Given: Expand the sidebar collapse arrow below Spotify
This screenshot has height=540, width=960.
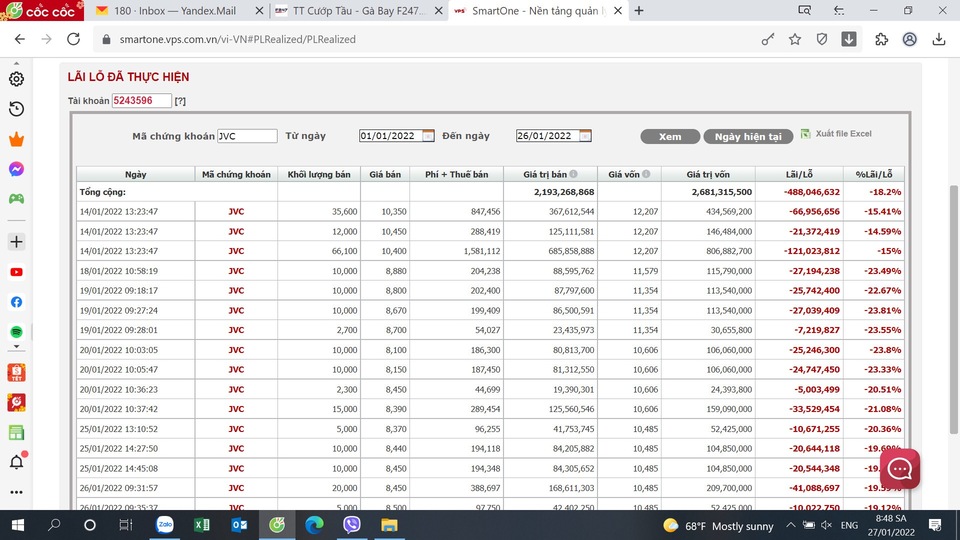Looking at the screenshot, I should [16, 347].
